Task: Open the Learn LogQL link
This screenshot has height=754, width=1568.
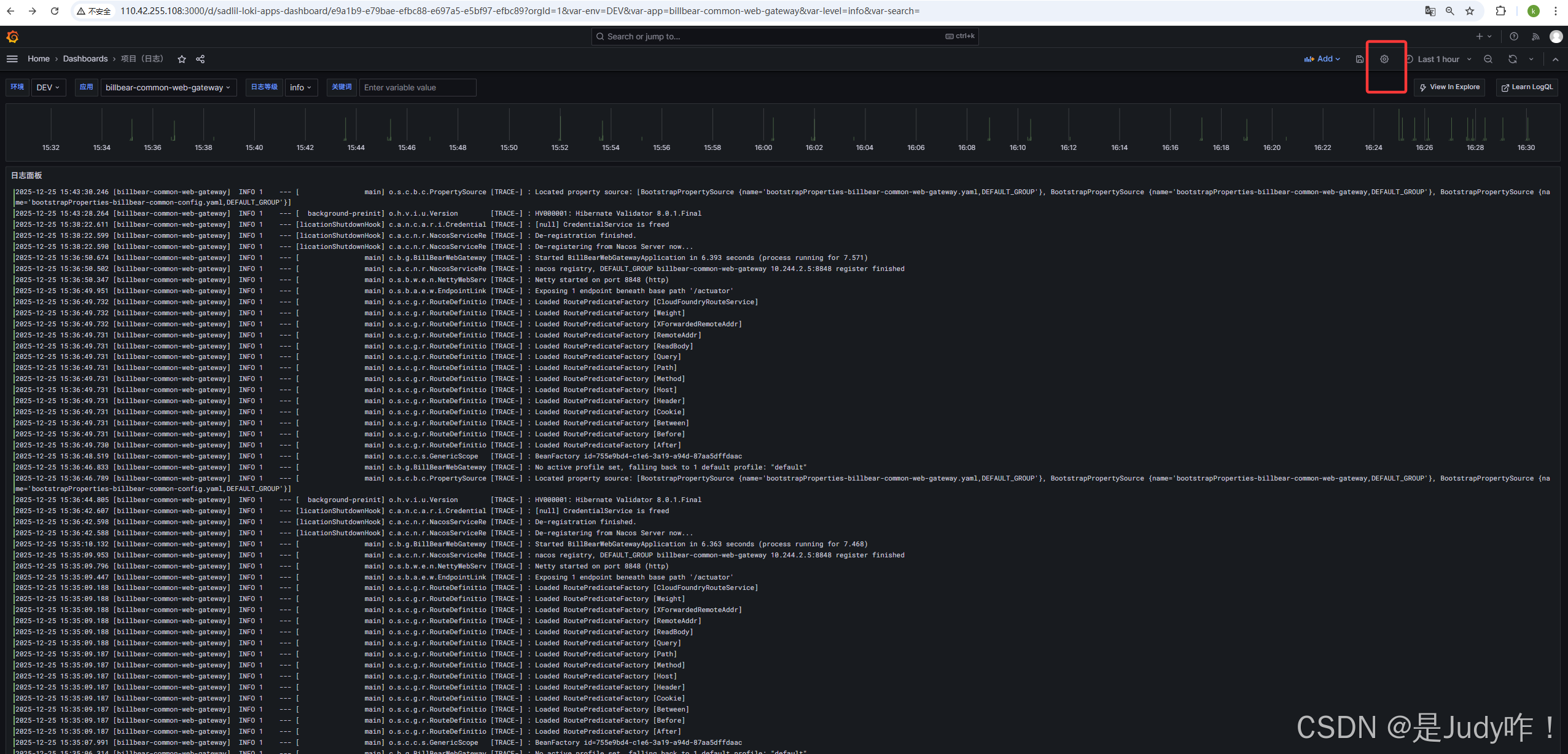Action: (1526, 87)
